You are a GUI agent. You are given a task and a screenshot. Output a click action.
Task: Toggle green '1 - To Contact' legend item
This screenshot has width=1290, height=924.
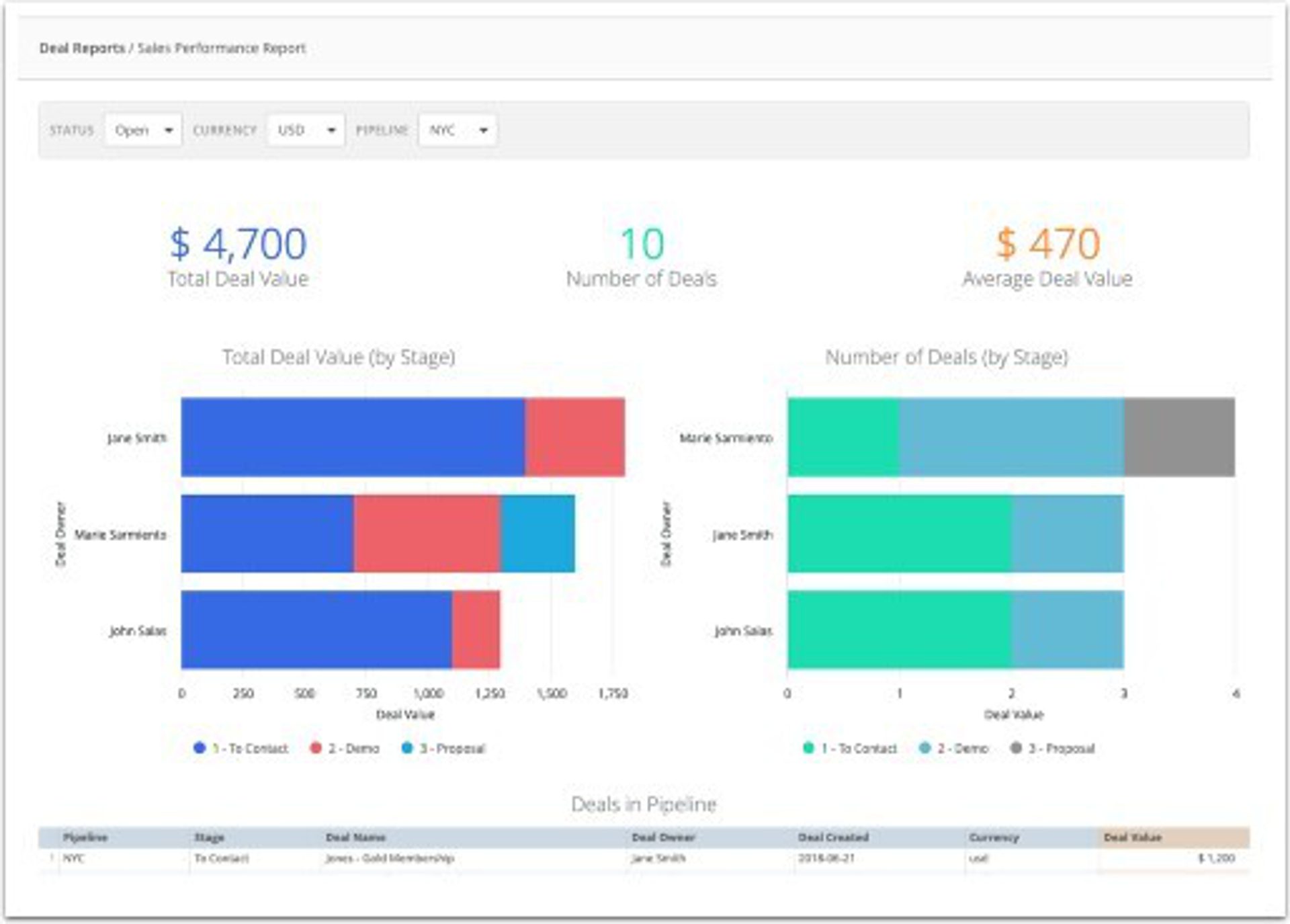(x=851, y=748)
